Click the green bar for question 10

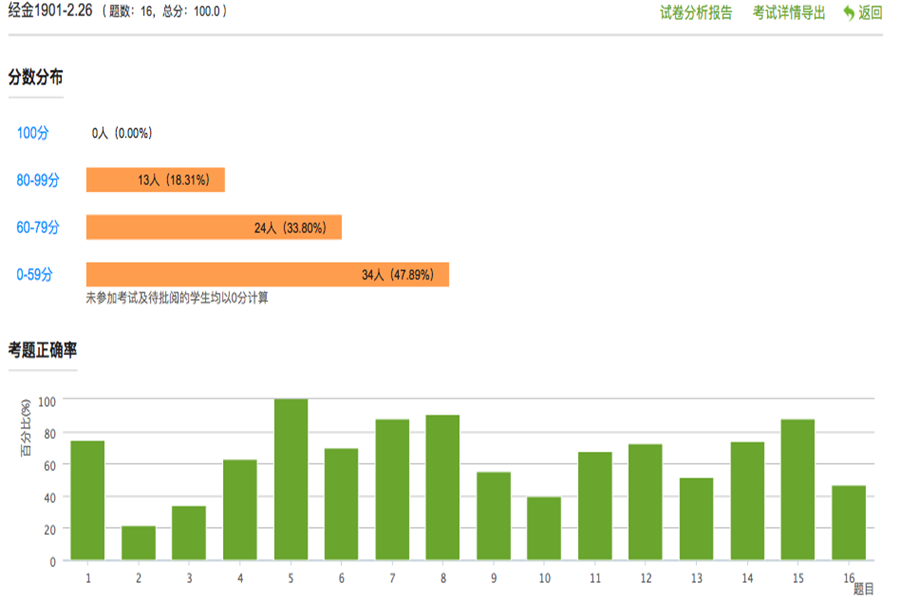pyautogui.click(x=544, y=528)
